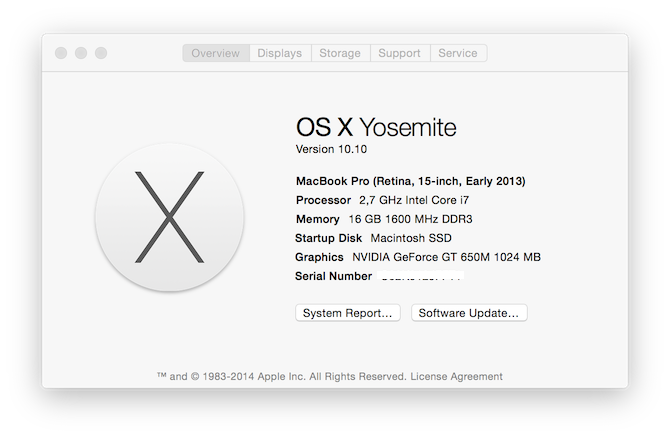Click the Version 10.10 text
The height and width of the screenshot is (438, 670).
pyautogui.click(x=331, y=149)
